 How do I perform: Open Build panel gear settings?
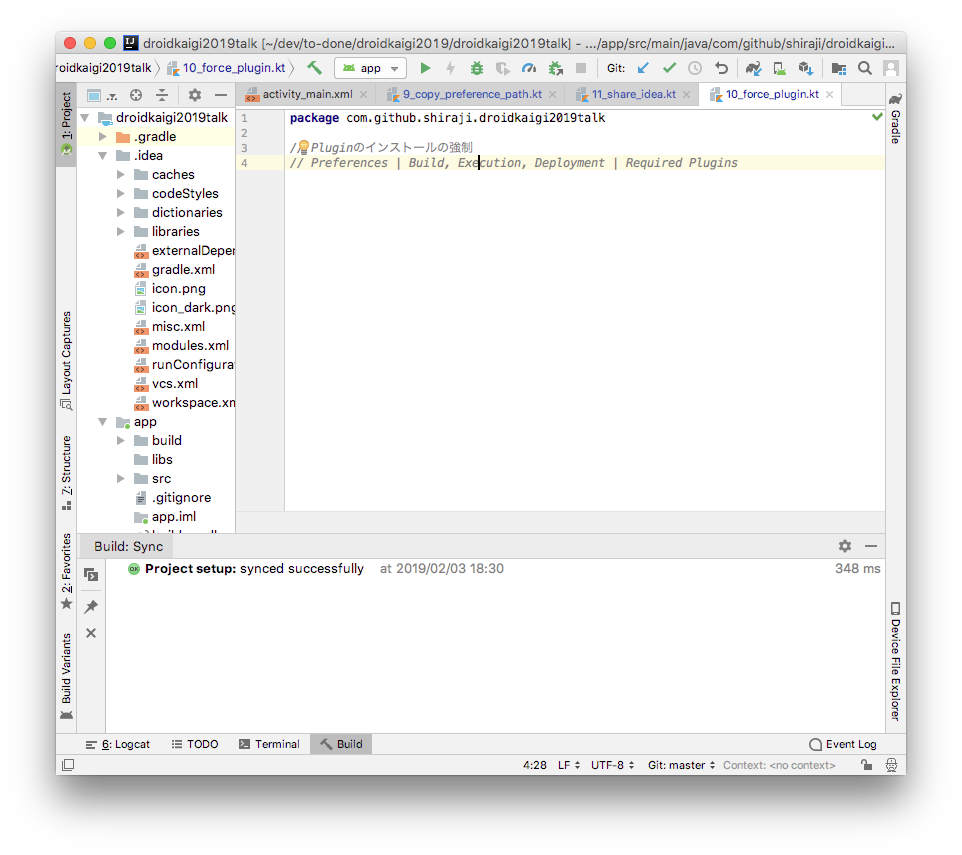(845, 546)
